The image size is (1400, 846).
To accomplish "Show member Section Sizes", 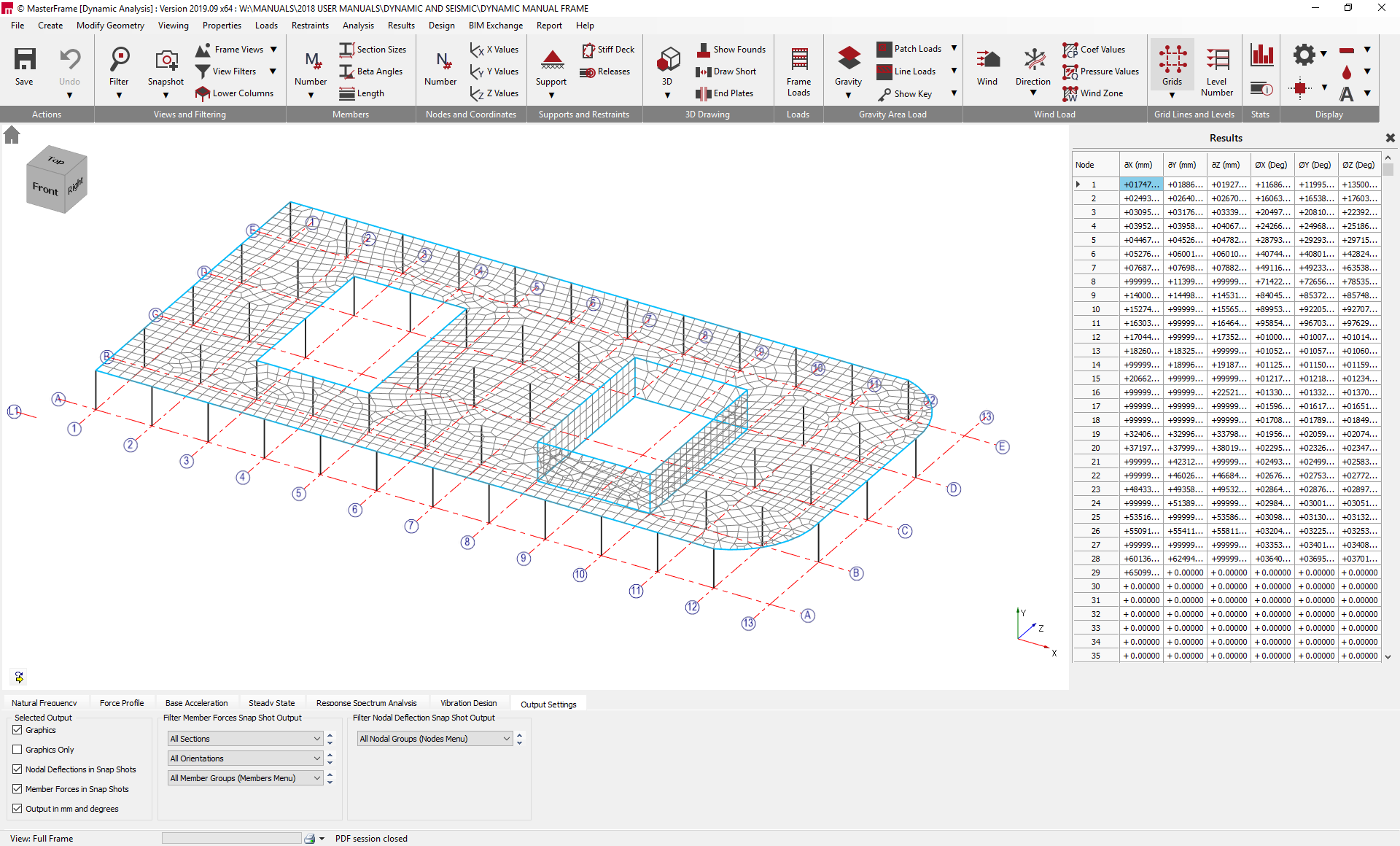I will coord(373,50).
